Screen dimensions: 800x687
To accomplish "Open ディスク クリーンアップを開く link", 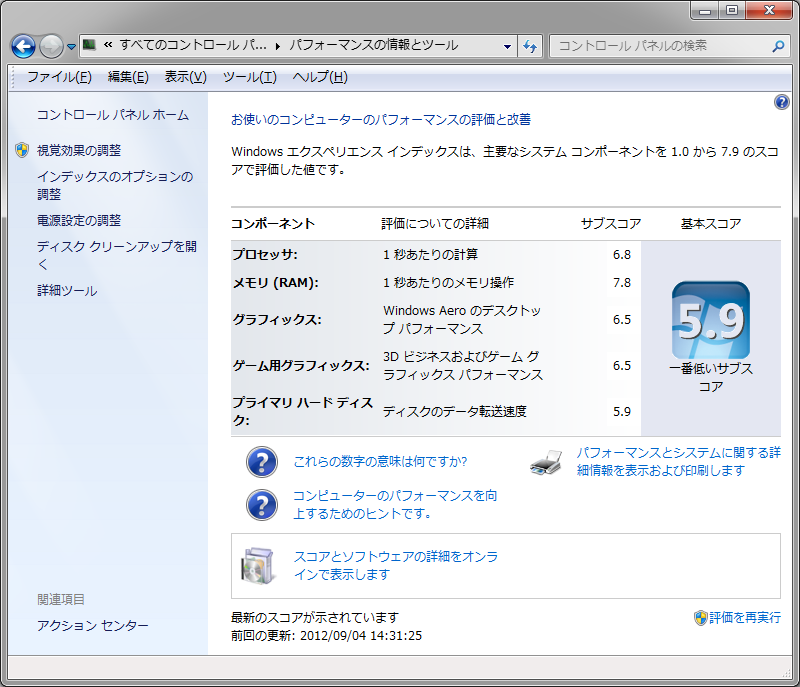I will click(117, 255).
